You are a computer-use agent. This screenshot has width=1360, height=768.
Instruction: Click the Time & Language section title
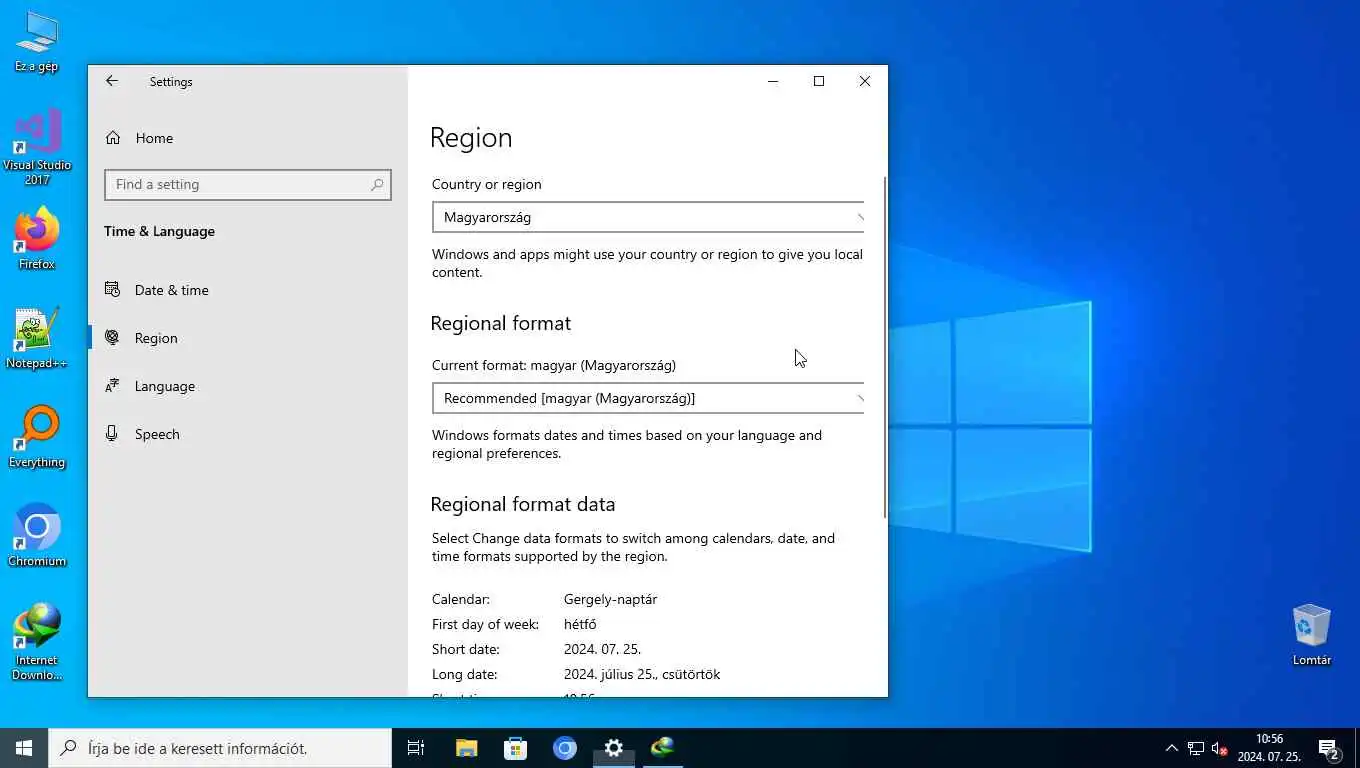(x=159, y=231)
